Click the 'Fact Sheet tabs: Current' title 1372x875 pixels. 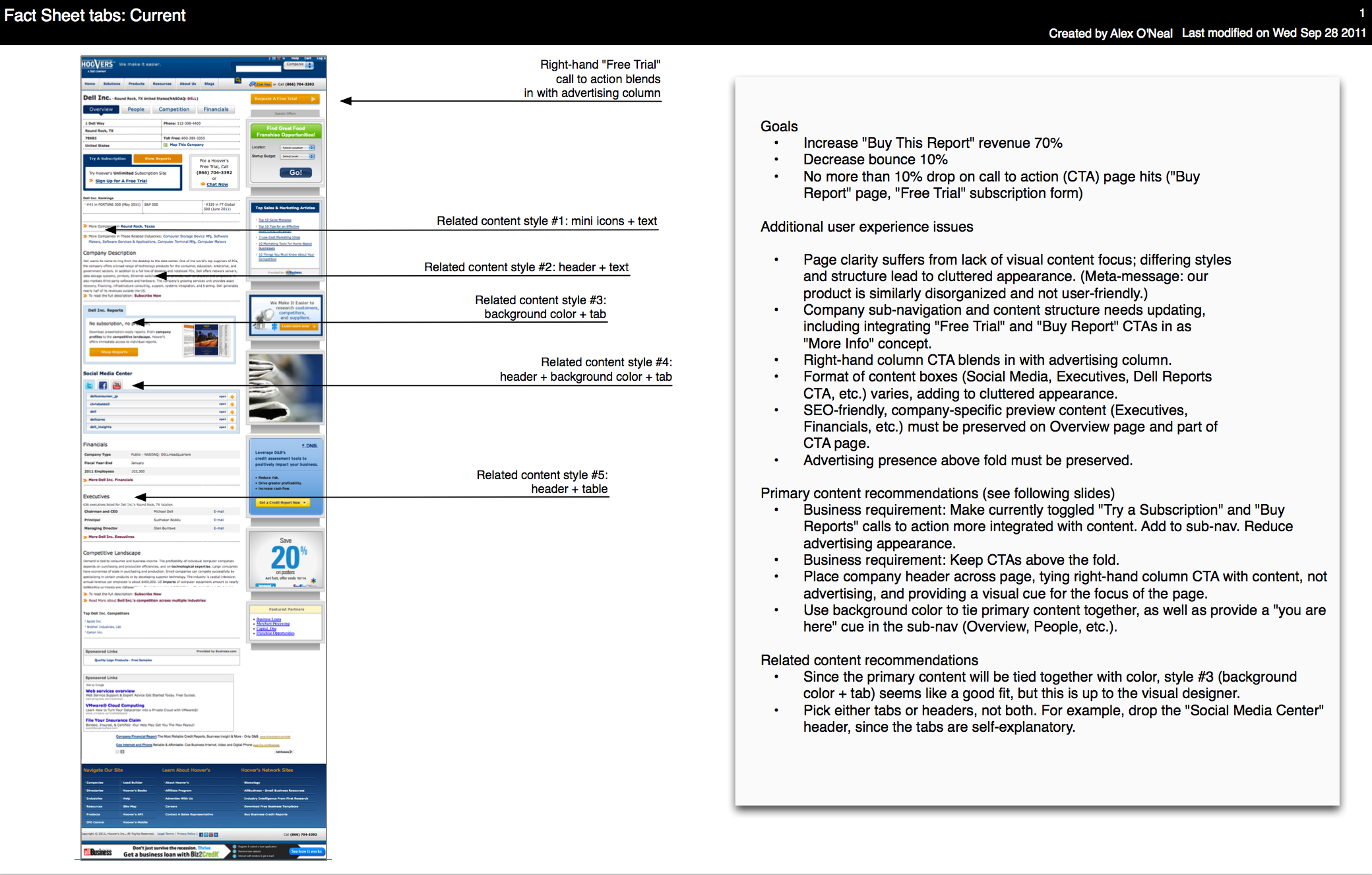(x=95, y=15)
